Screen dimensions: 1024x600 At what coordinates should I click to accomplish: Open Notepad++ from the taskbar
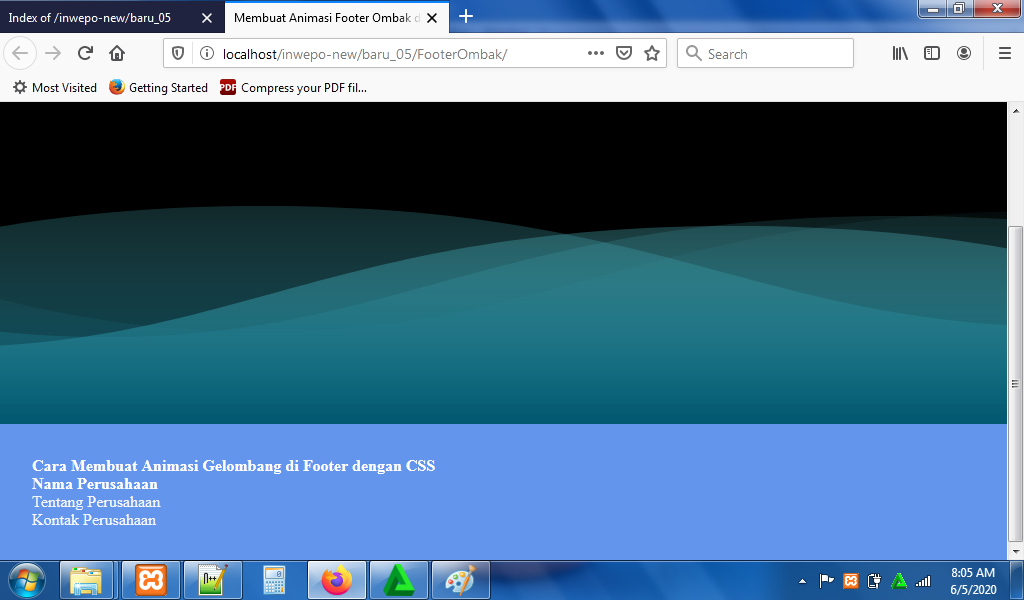point(213,580)
